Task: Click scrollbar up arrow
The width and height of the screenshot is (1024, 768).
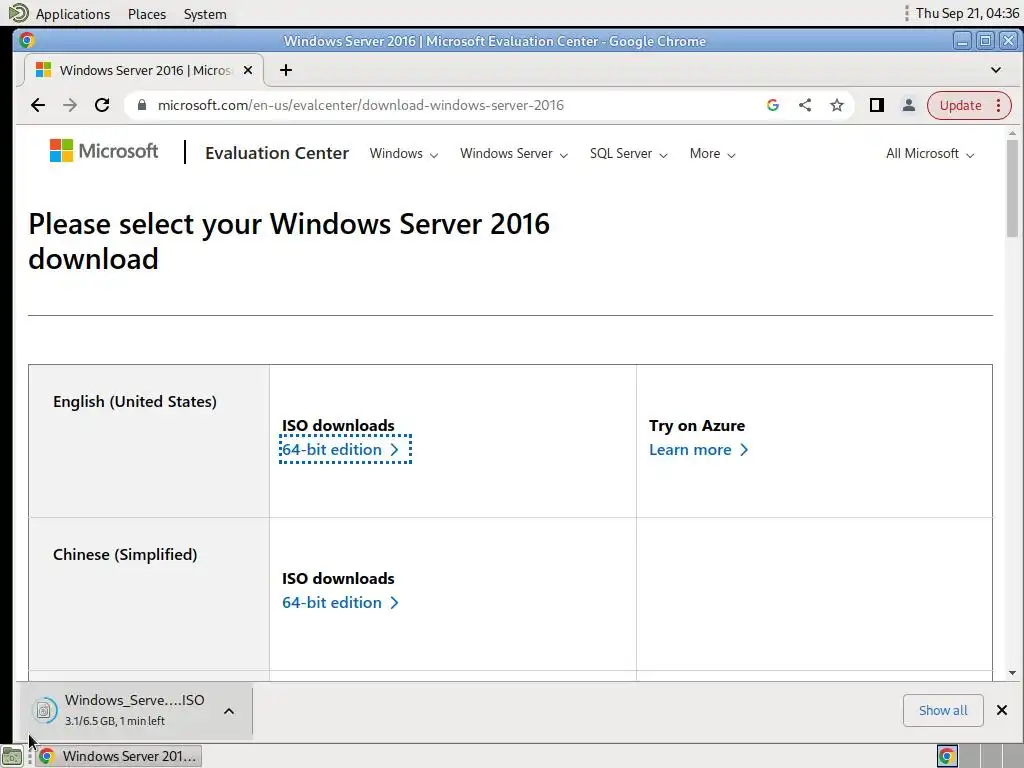Action: click(1012, 133)
